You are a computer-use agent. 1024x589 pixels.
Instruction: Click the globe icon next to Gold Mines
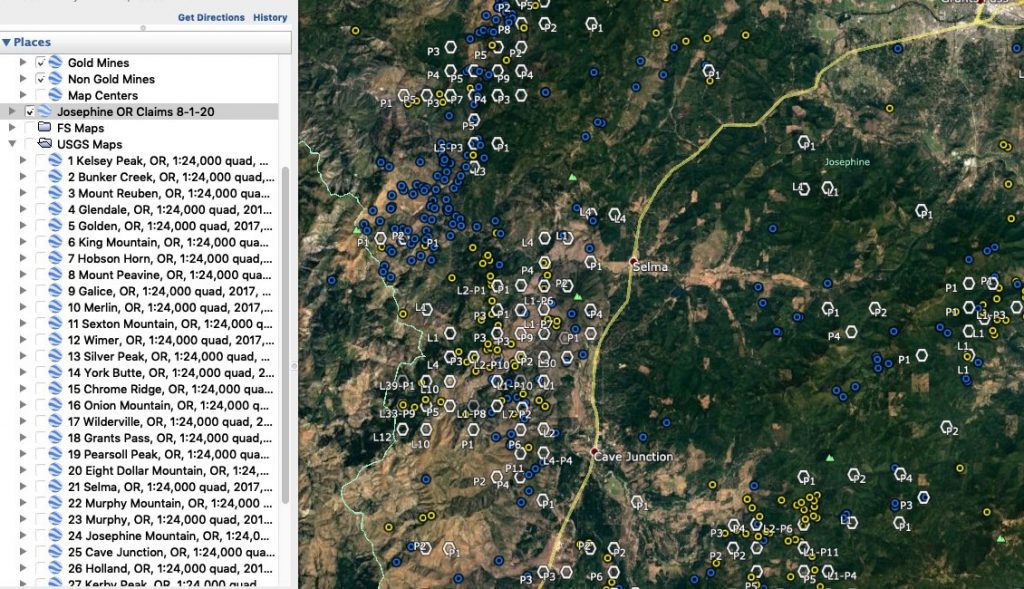click(56, 63)
